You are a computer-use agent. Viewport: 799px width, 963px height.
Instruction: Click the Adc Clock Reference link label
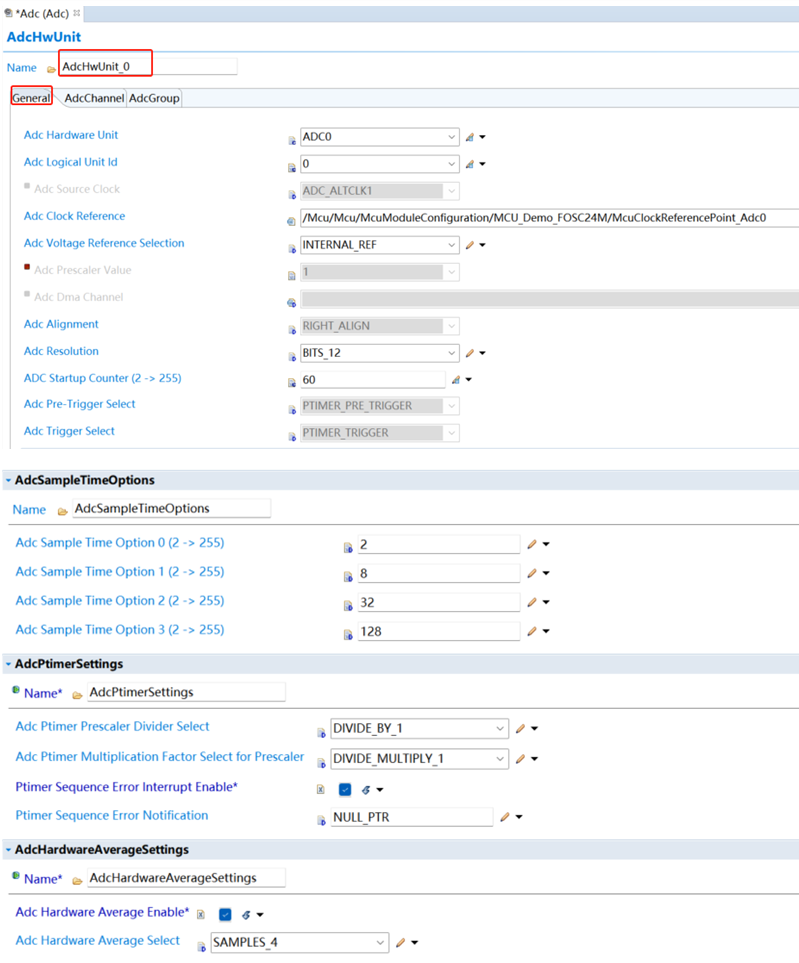point(74,216)
